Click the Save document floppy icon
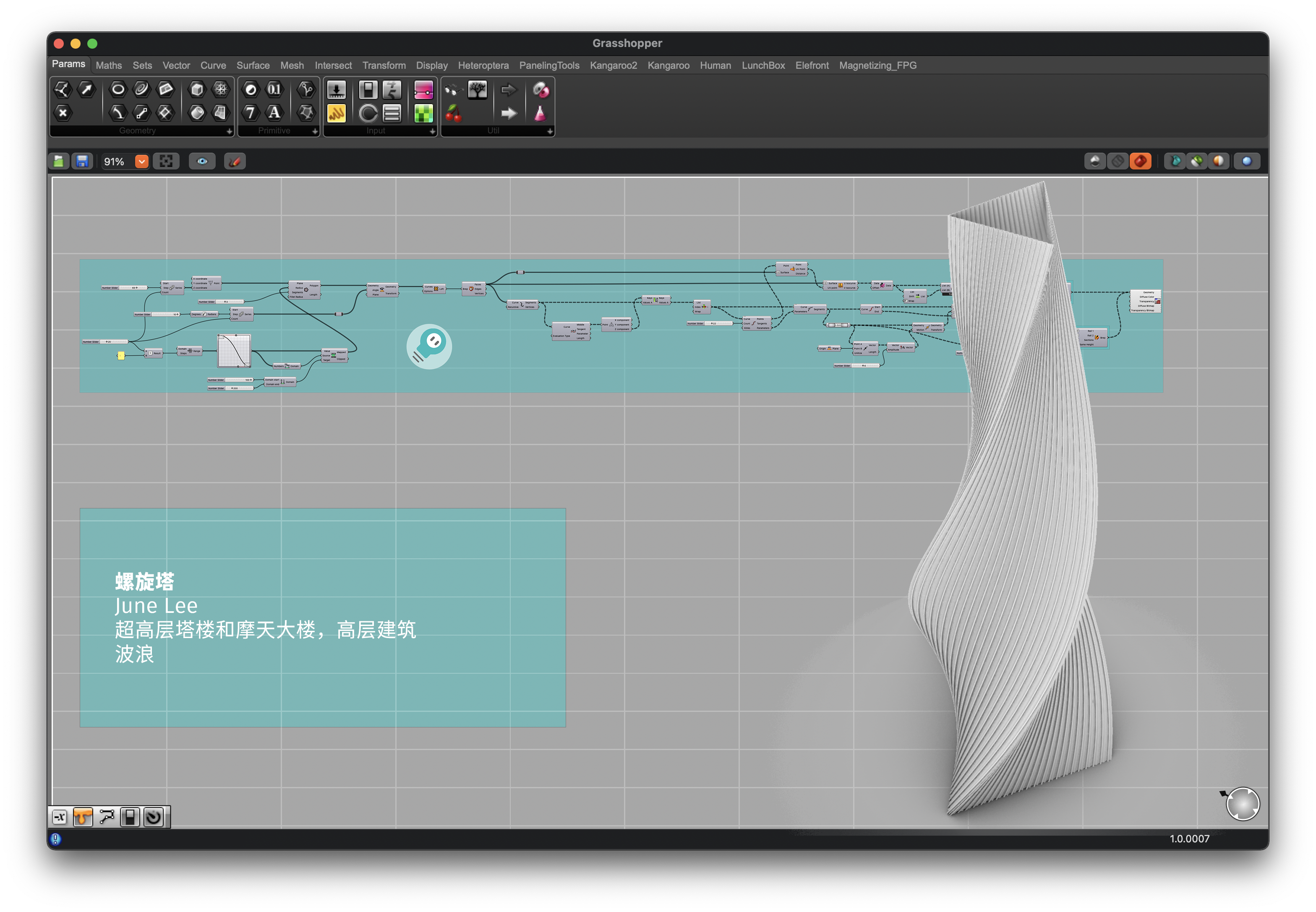The image size is (1316, 912). tap(82, 162)
